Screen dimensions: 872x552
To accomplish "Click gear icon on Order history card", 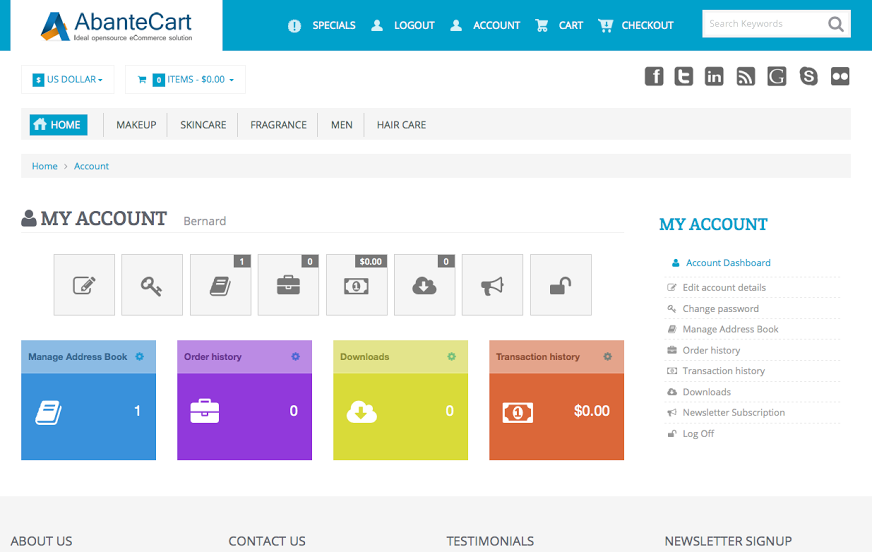I will click(295, 356).
